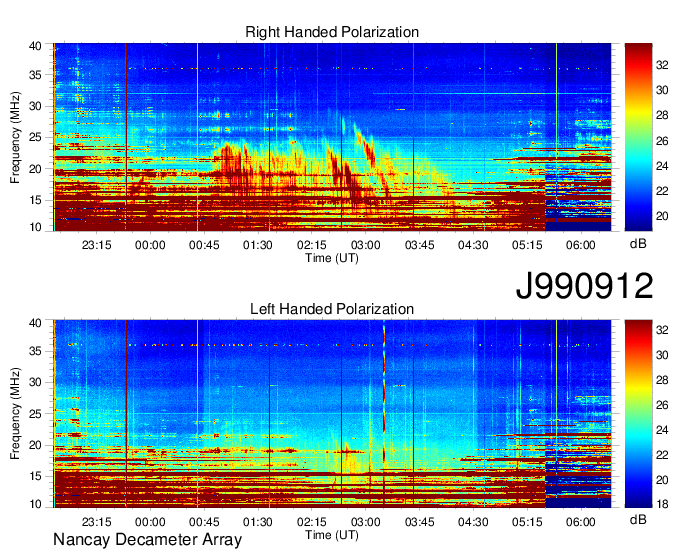Click "40" frequency tick on left-handed plot

(x=36, y=323)
